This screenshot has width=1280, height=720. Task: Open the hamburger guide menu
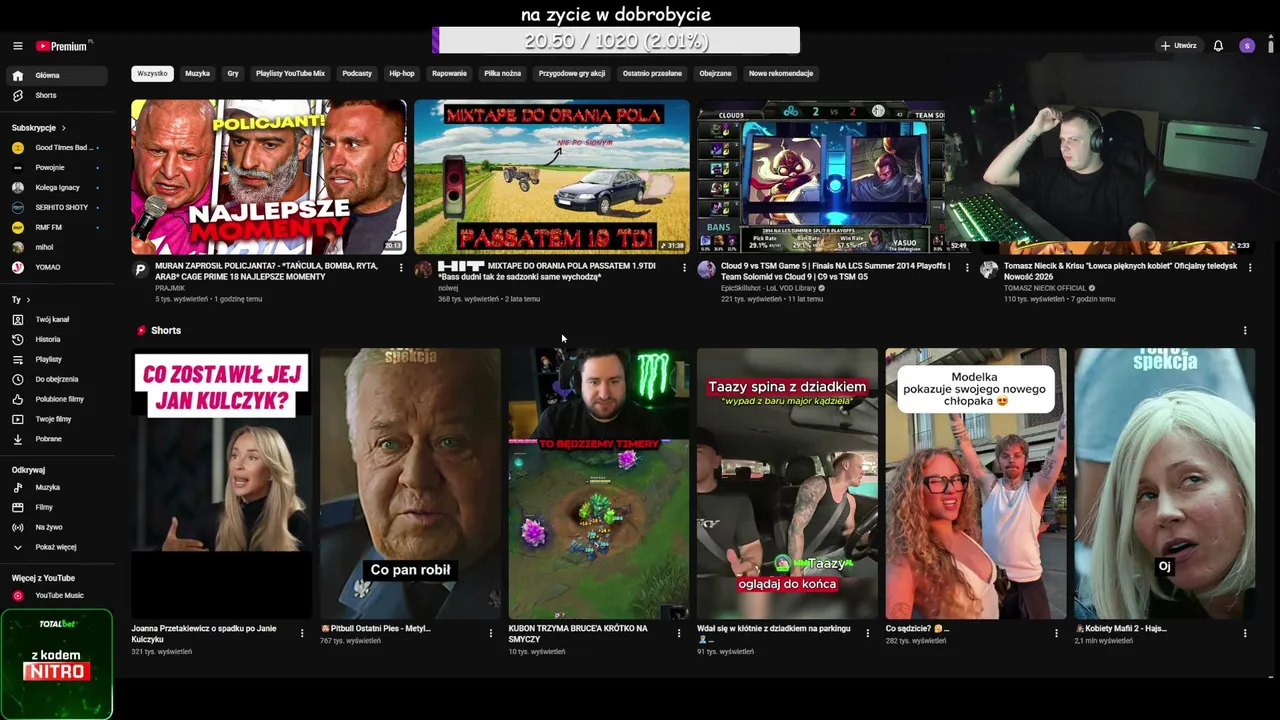17,46
